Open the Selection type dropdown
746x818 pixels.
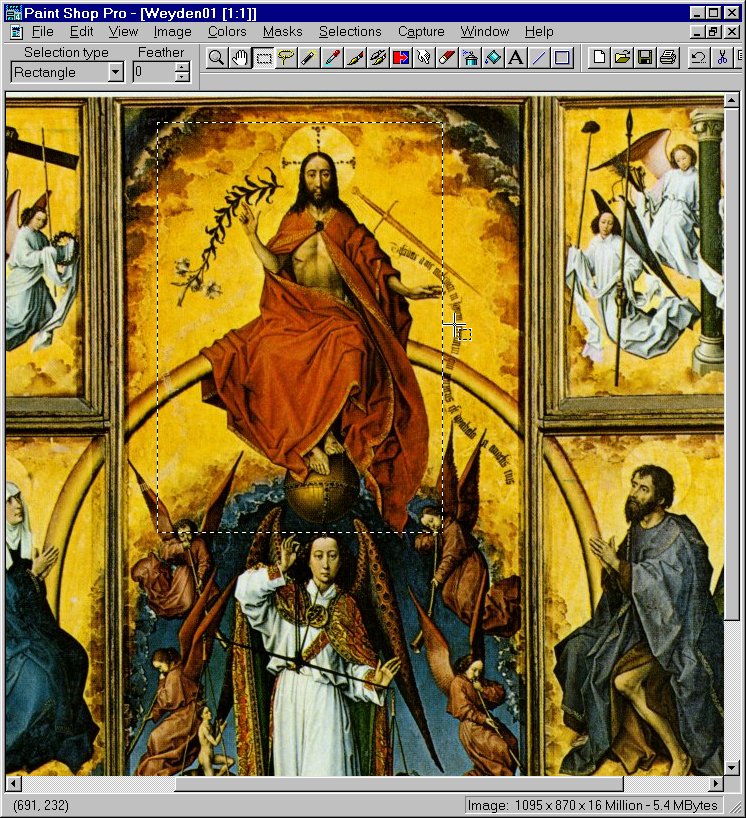[x=115, y=72]
